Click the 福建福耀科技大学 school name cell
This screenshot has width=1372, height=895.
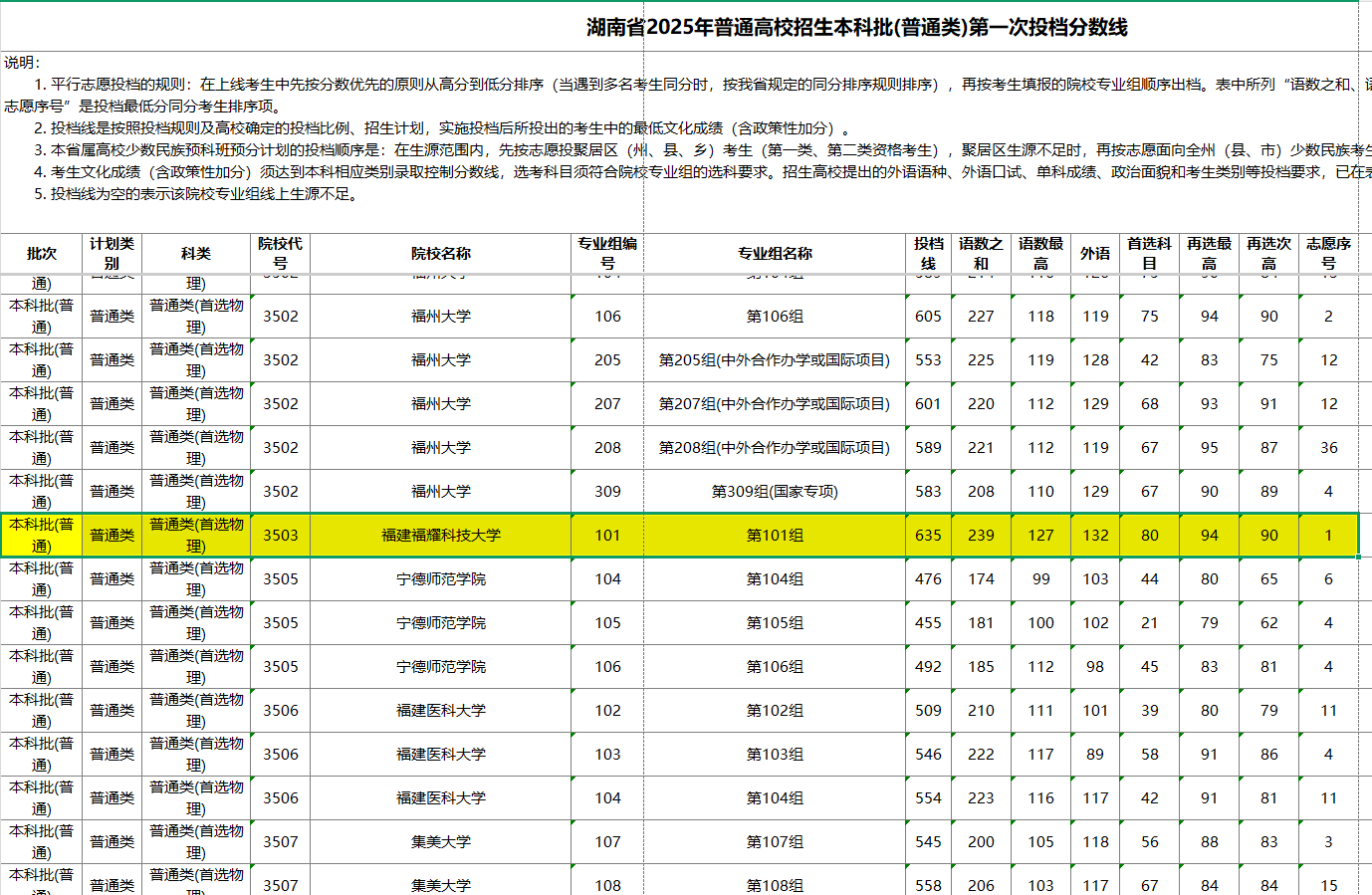(441, 536)
